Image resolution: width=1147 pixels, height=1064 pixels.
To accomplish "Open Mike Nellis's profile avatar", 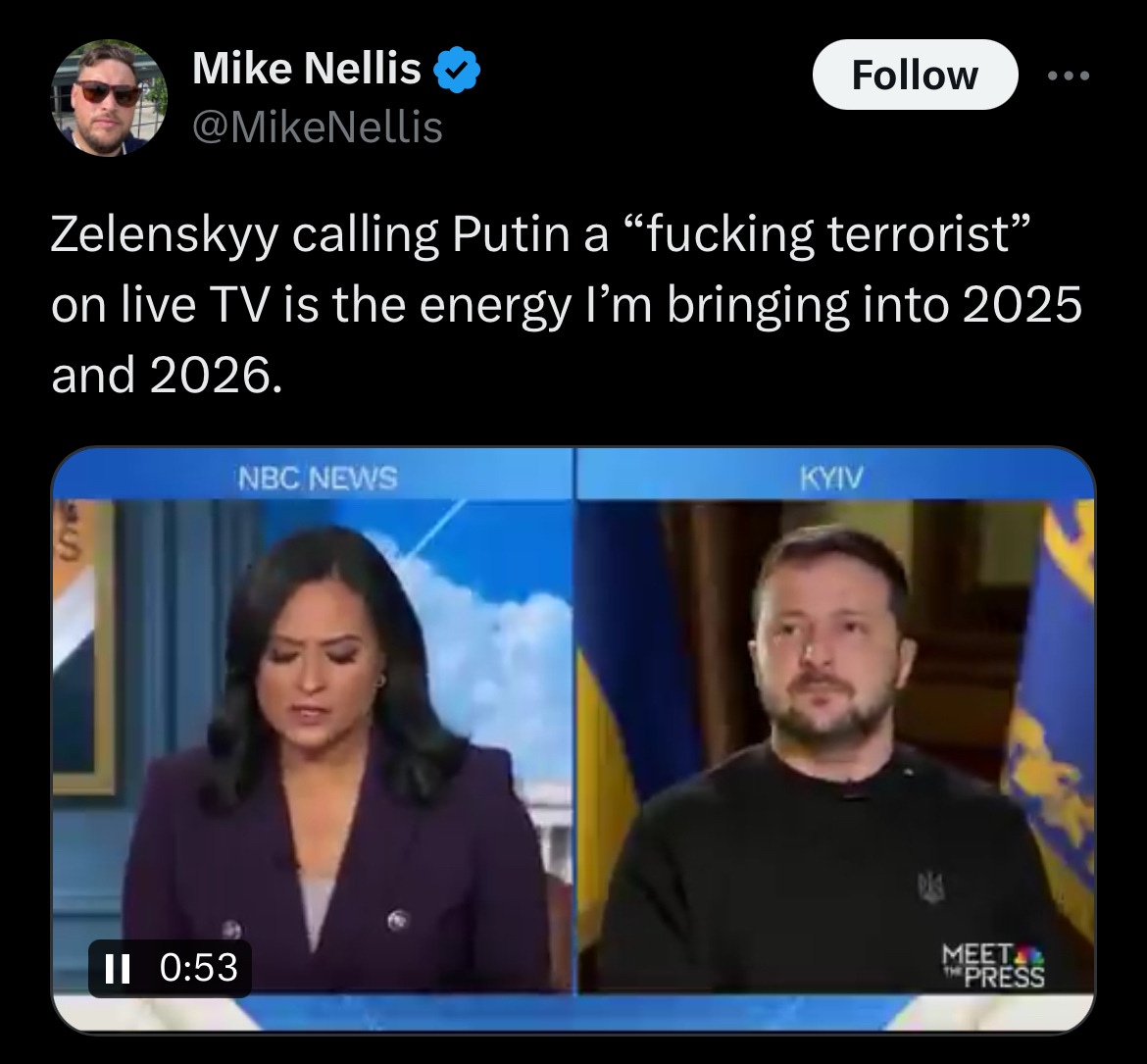I will [109, 97].
